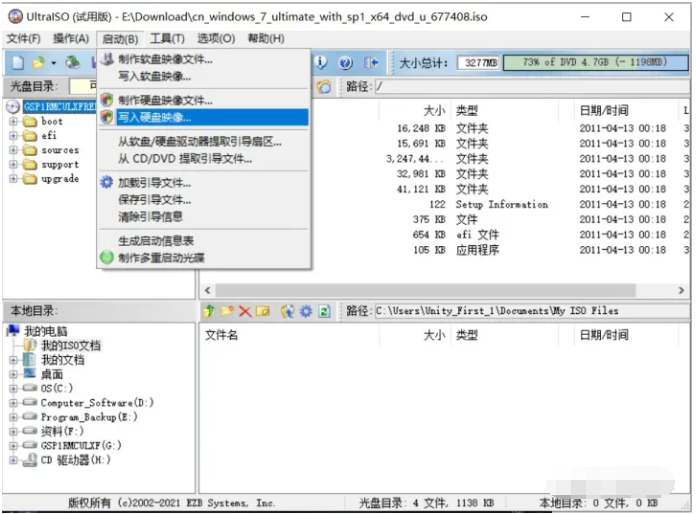Viewport: 696px width, 514px height.
Task: Select the GSP1RMCULXF(G:) drive
Action: pyautogui.click(x=81, y=446)
